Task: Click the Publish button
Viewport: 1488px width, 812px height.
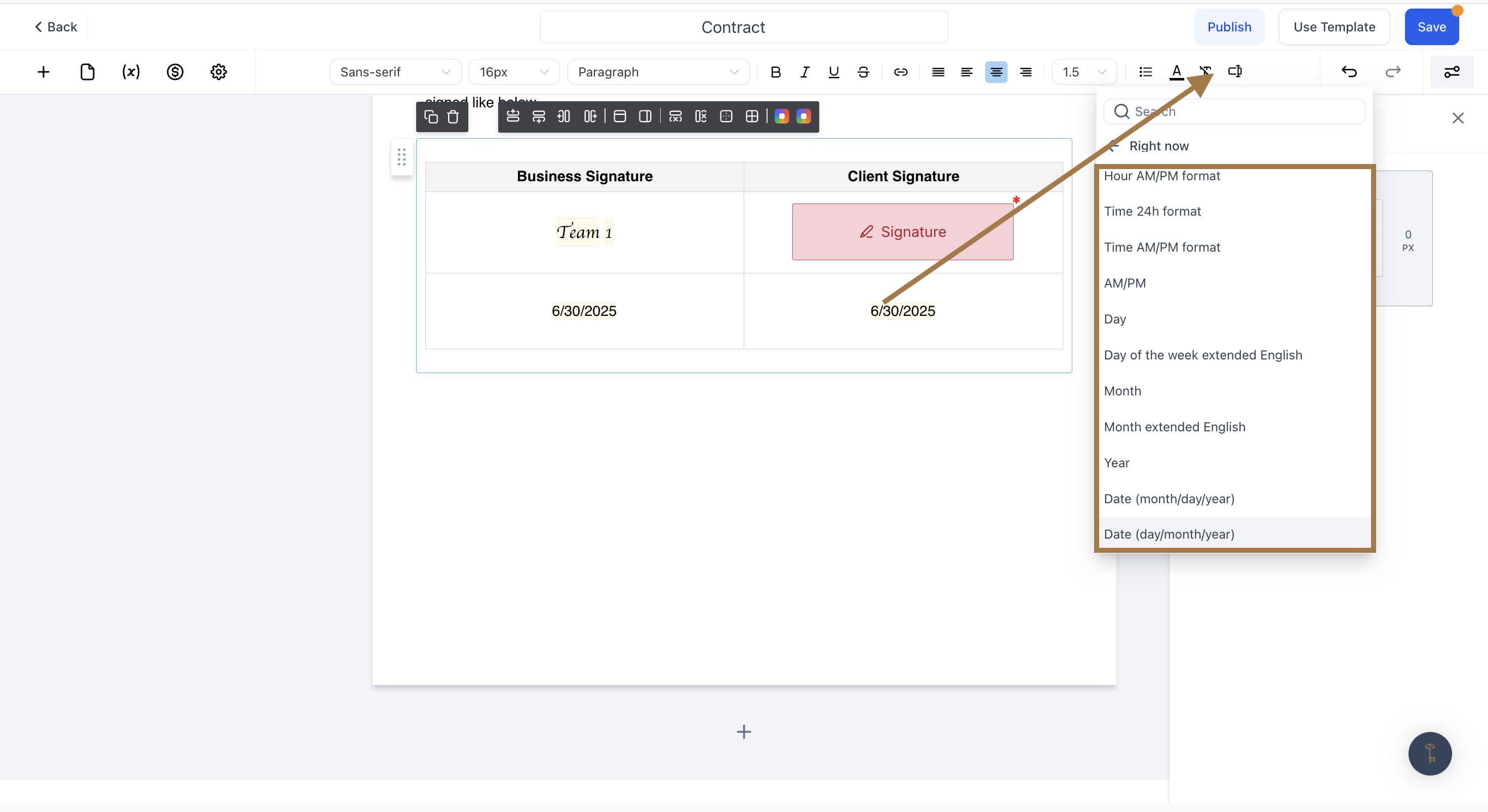Action: (x=1229, y=26)
